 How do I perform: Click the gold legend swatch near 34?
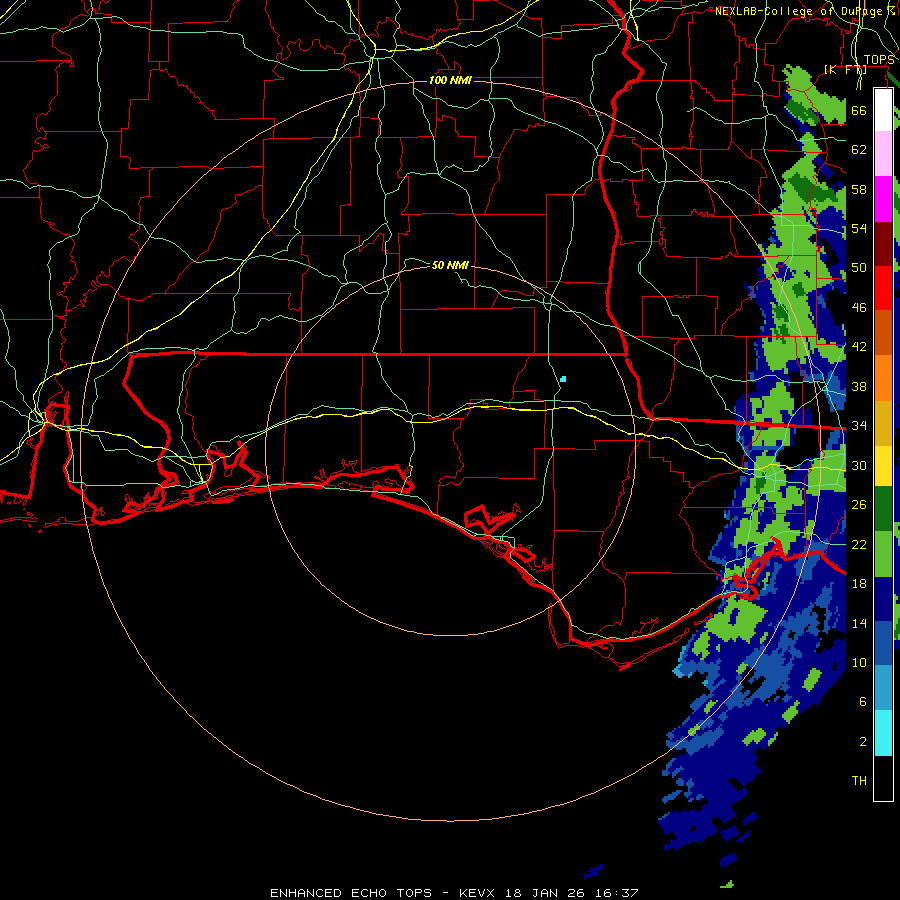883,422
